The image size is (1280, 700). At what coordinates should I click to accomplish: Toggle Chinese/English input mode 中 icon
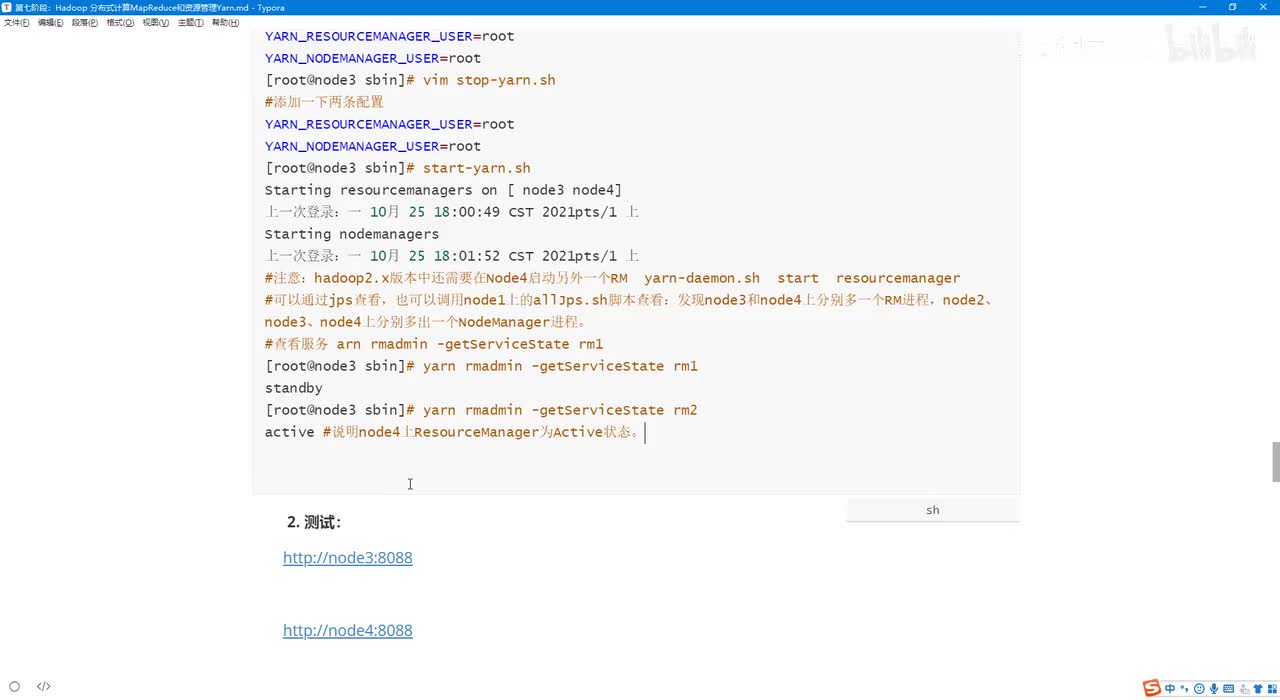pyautogui.click(x=1170, y=688)
